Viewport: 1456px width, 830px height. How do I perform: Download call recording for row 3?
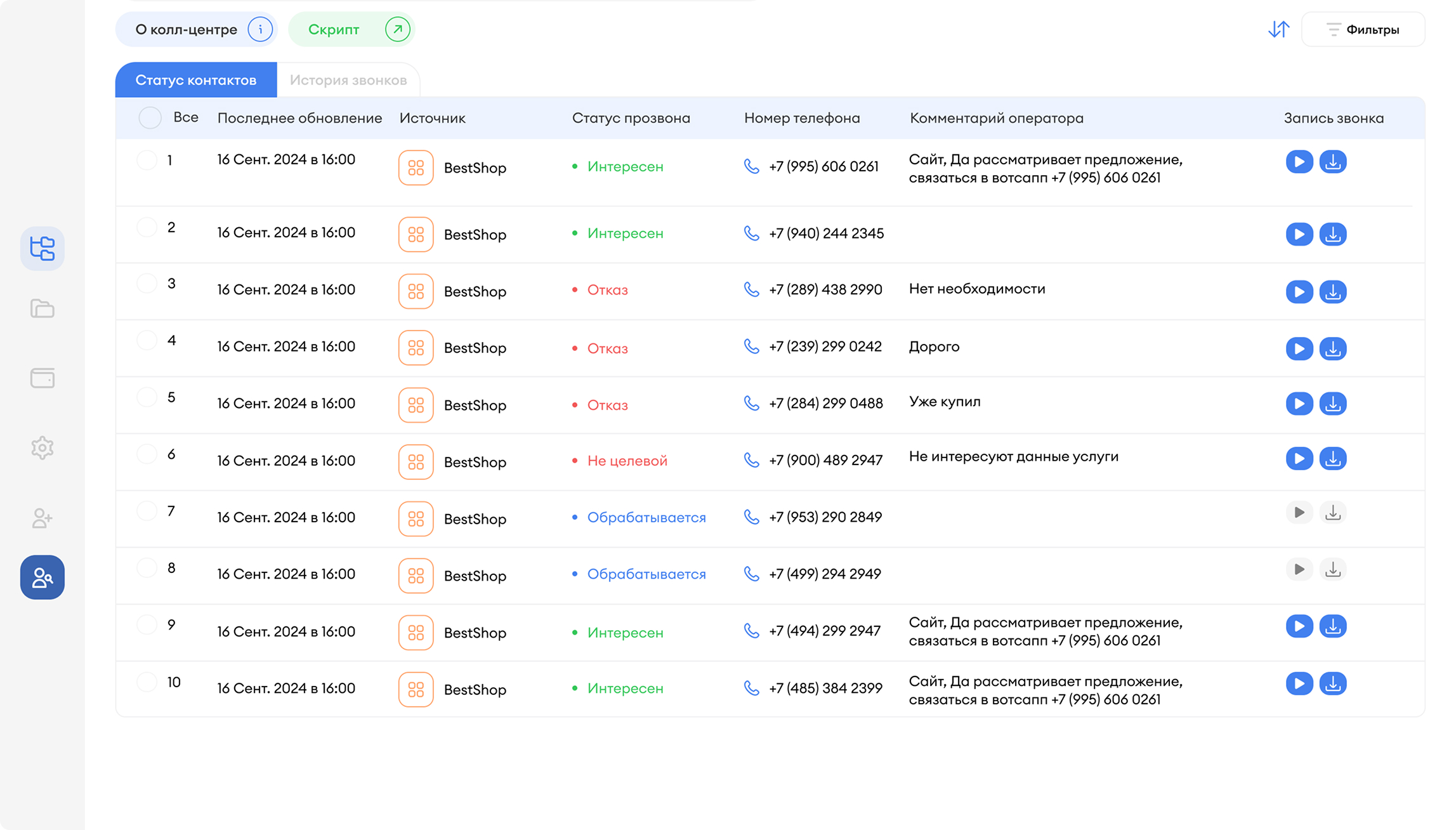click(1332, 292)
